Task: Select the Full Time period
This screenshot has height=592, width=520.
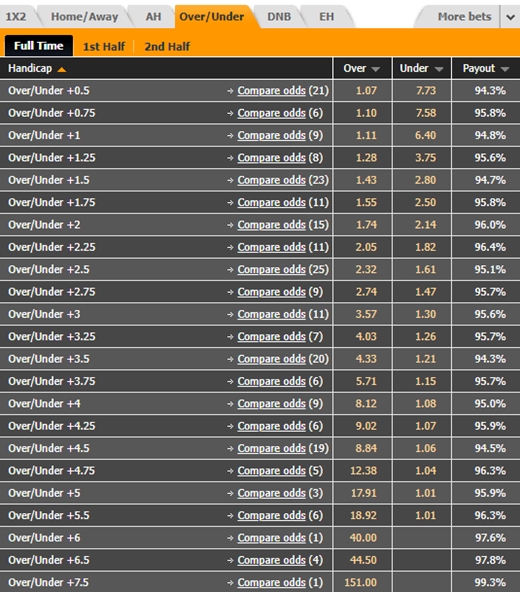Action: (39, 46)
